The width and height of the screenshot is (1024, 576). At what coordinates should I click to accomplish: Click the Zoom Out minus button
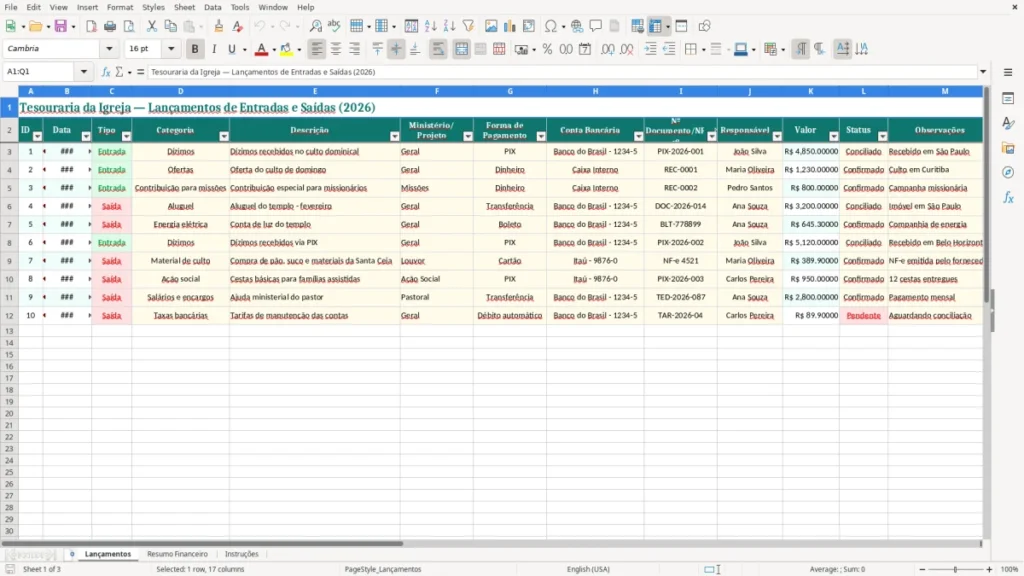(x=922, y=569)
